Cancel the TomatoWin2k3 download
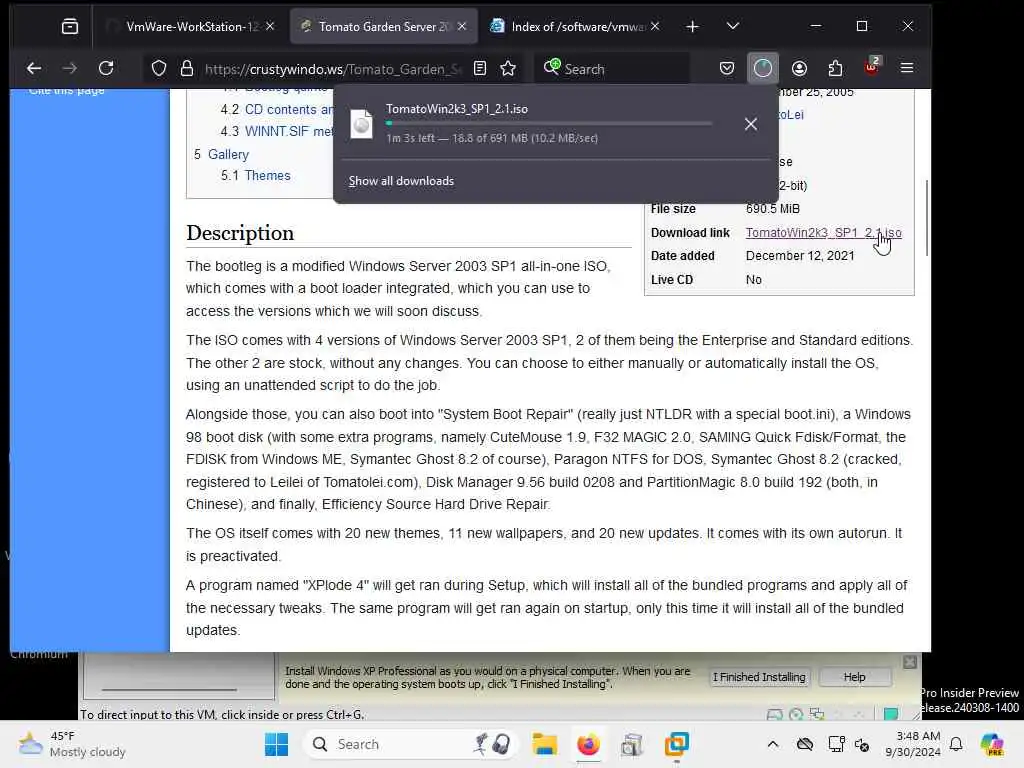Viewport: 1024px width, 768px height. pos(751,124)
